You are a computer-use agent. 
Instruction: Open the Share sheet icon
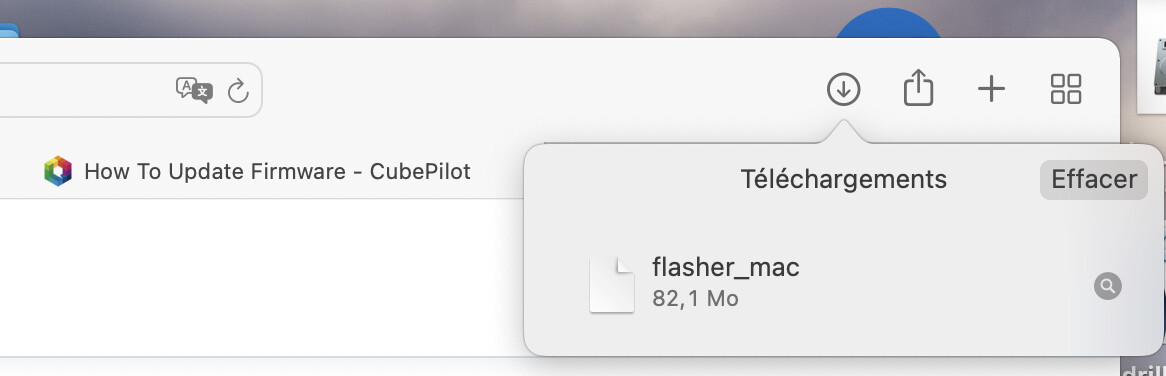918,88
